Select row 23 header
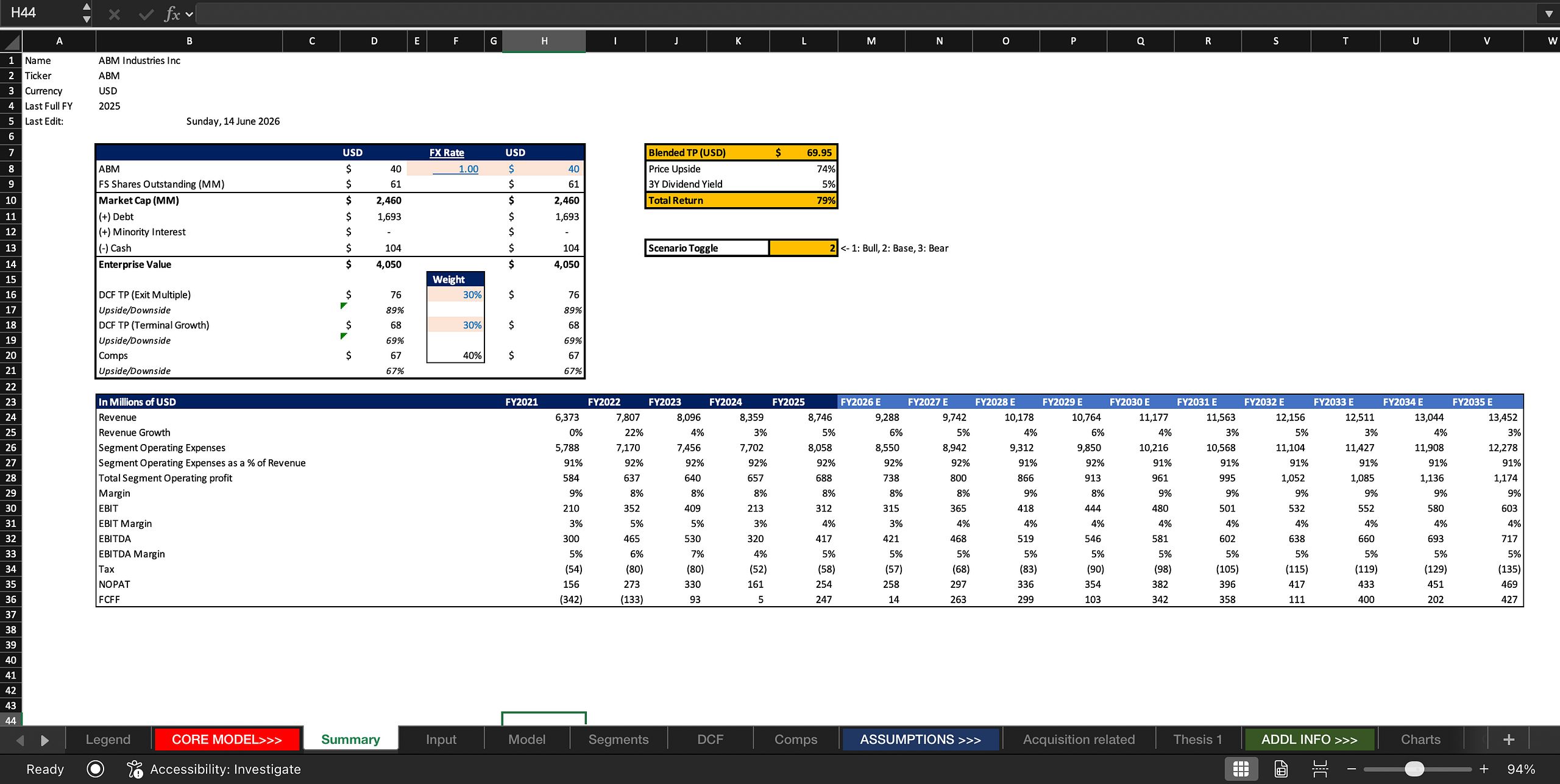 [11, 402]
